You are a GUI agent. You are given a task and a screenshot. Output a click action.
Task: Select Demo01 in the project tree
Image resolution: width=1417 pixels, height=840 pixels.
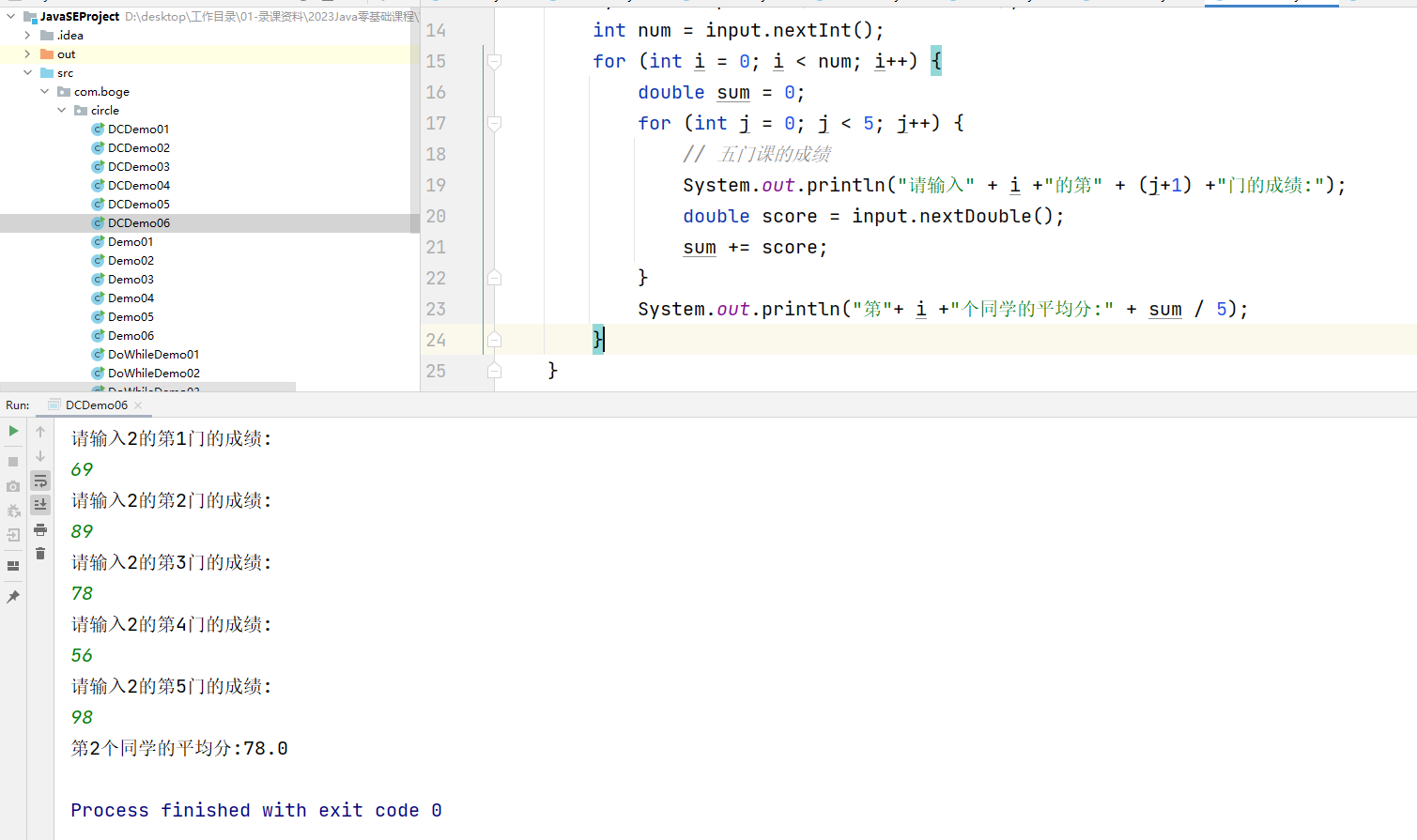(131, 241)
